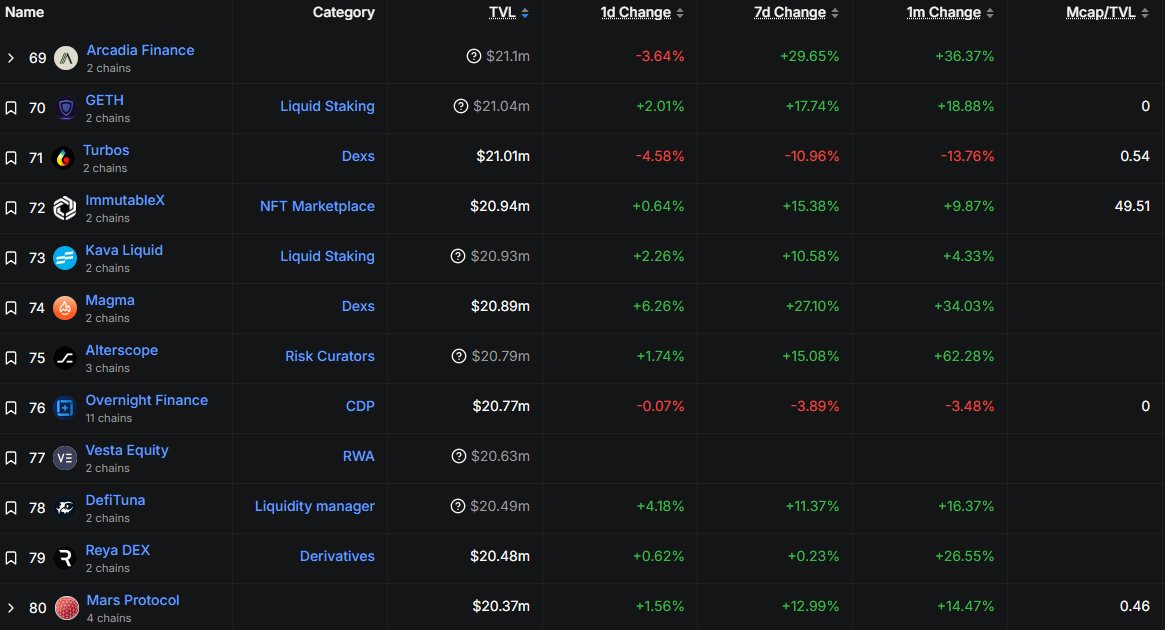Click the Arcadia Finance logo icon
Screen dimensions: 1165x630
(x=66, y=58)
